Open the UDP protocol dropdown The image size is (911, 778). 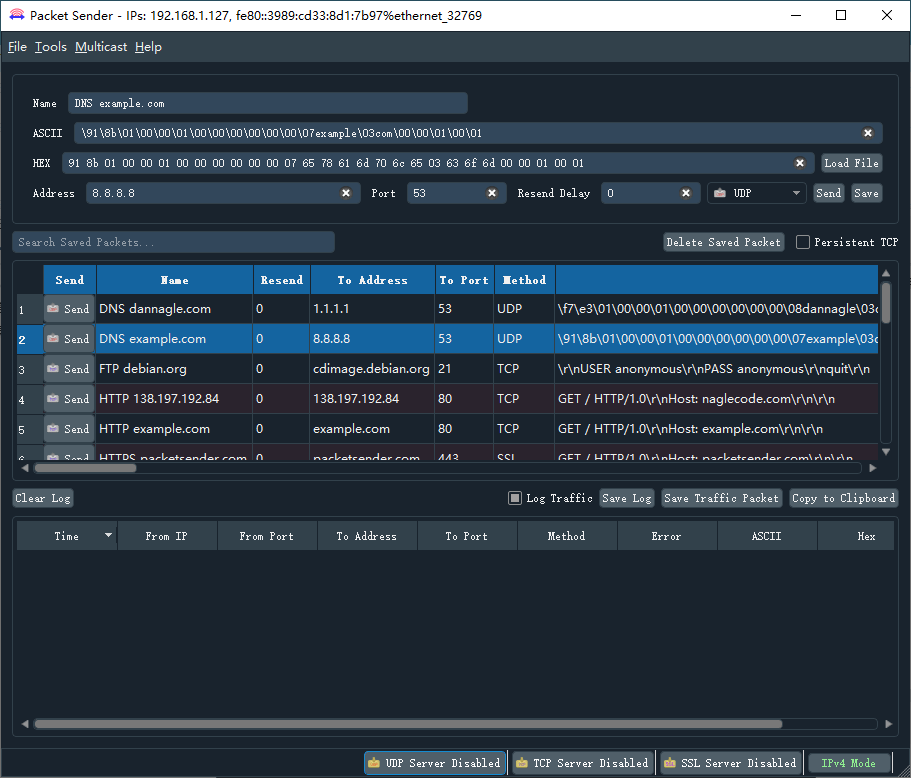tap(757, 193)
